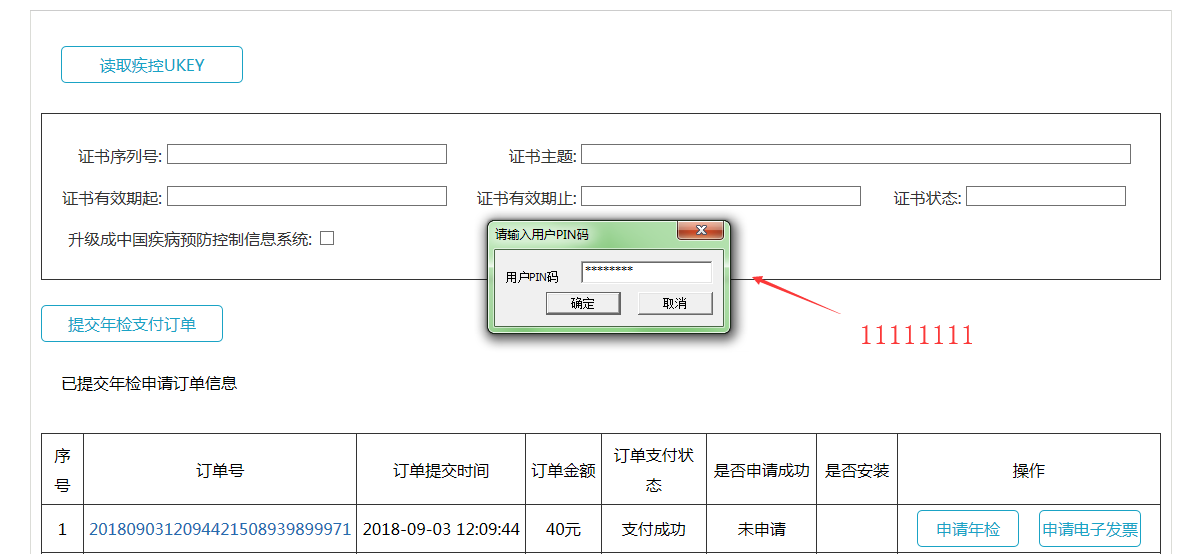Click the 读取疾控UKEY button
The height and width of the screenshot is (554, 1195).
pyautogui.click(x=152, y=65)
